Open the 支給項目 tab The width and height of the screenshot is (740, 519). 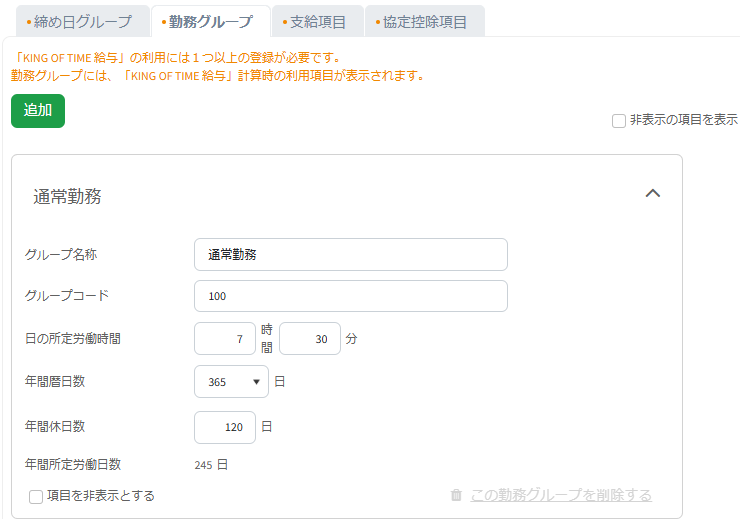coord(318,22)
